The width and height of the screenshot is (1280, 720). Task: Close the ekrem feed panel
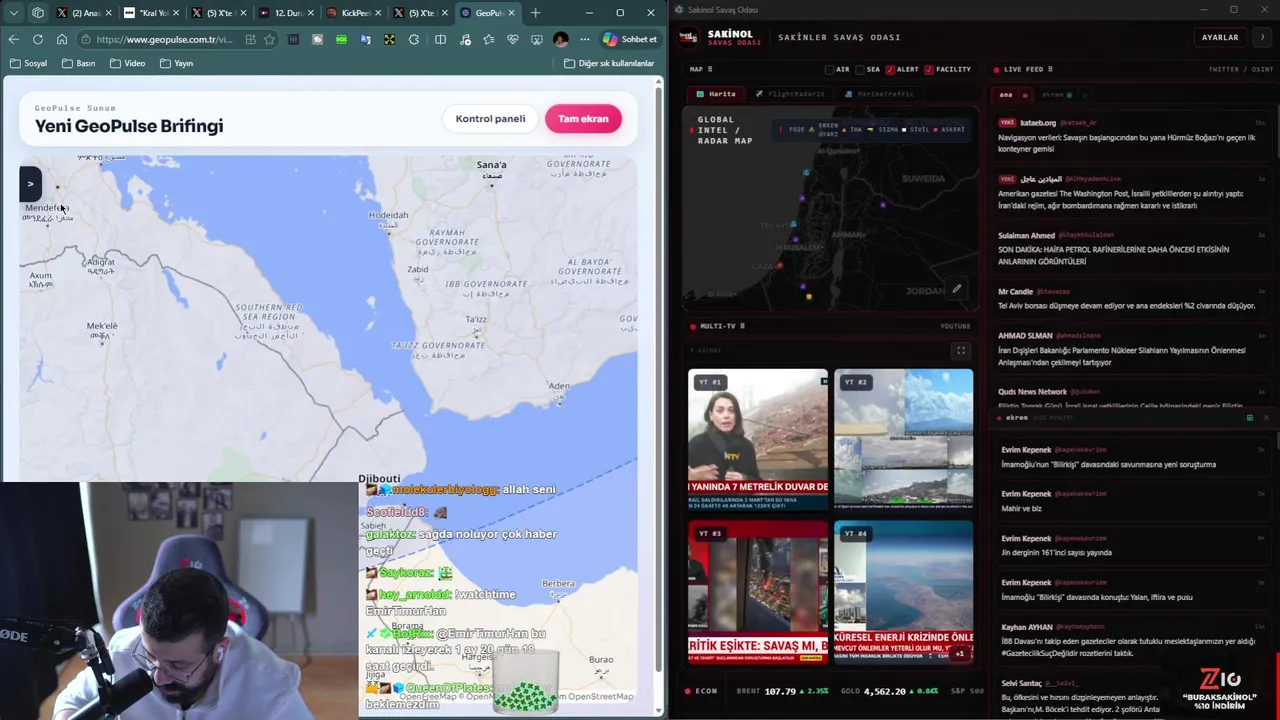[1266, 417]
